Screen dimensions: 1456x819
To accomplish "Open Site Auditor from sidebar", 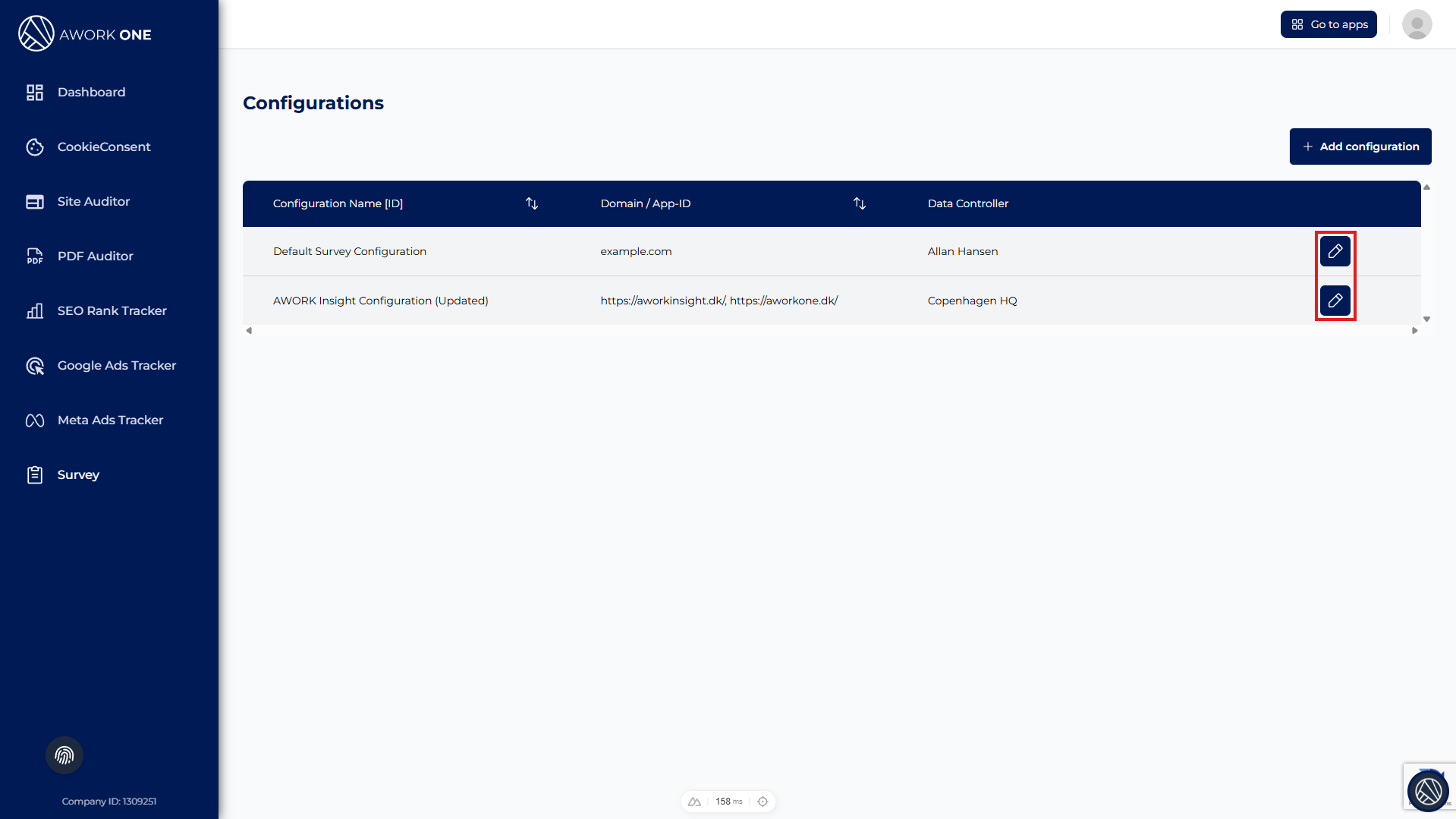I will tap(93, 201).
